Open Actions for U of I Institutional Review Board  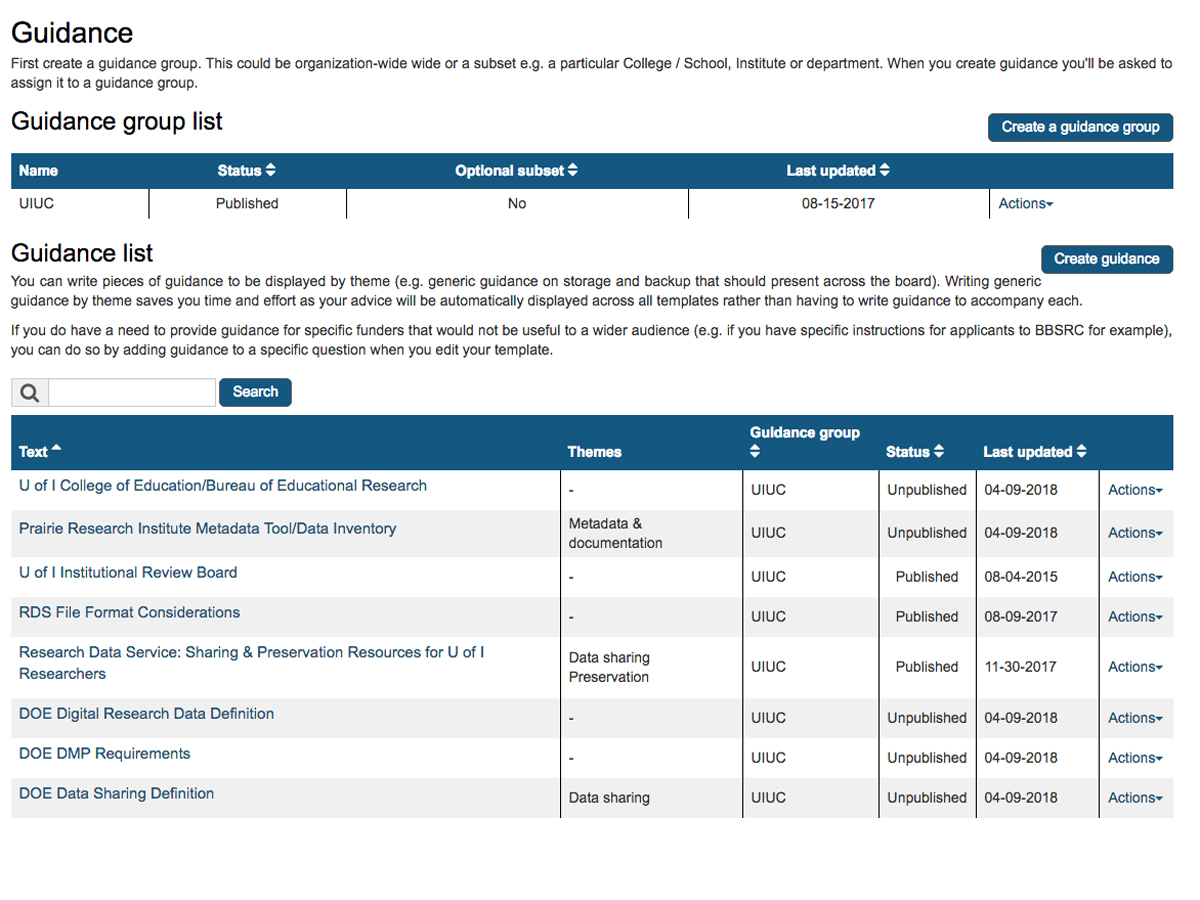coord(1135,577)
